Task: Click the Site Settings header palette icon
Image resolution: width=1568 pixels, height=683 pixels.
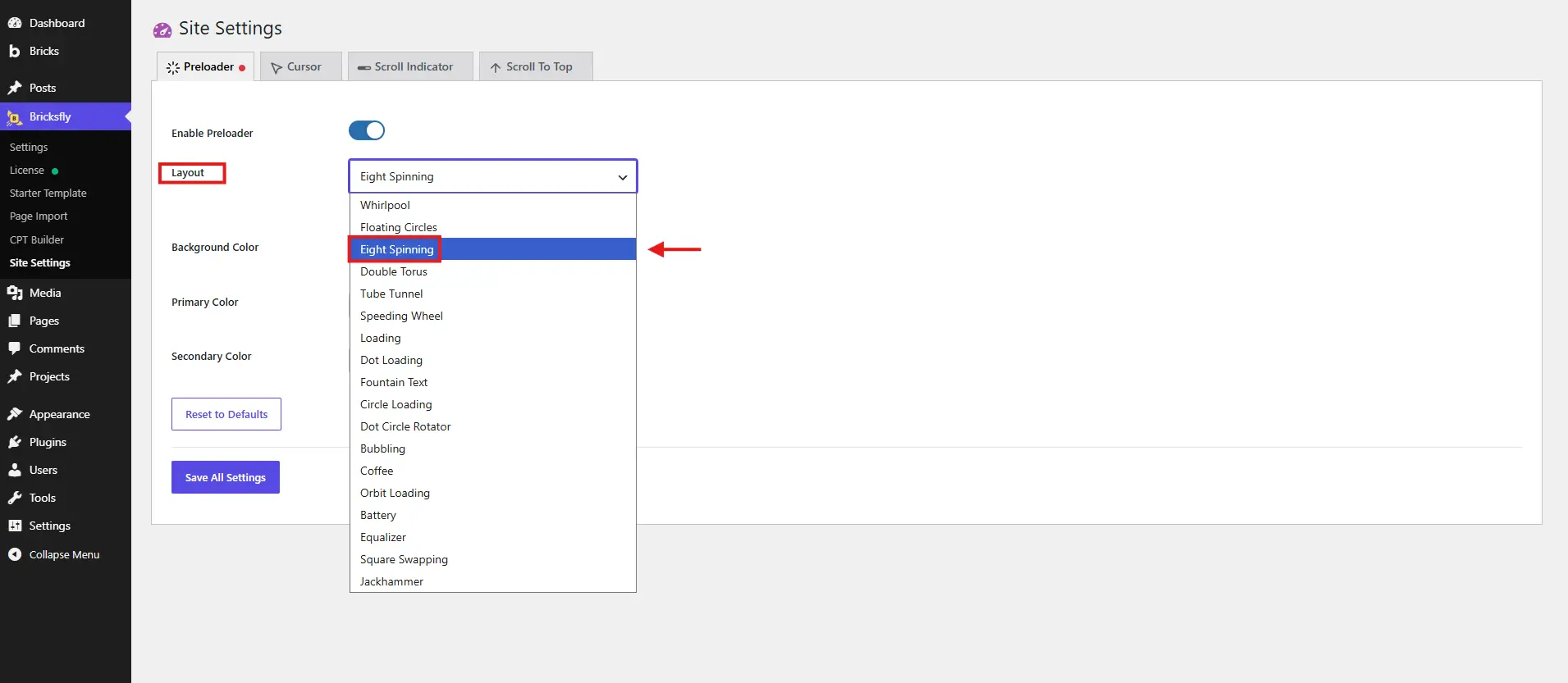Action: 162,30
